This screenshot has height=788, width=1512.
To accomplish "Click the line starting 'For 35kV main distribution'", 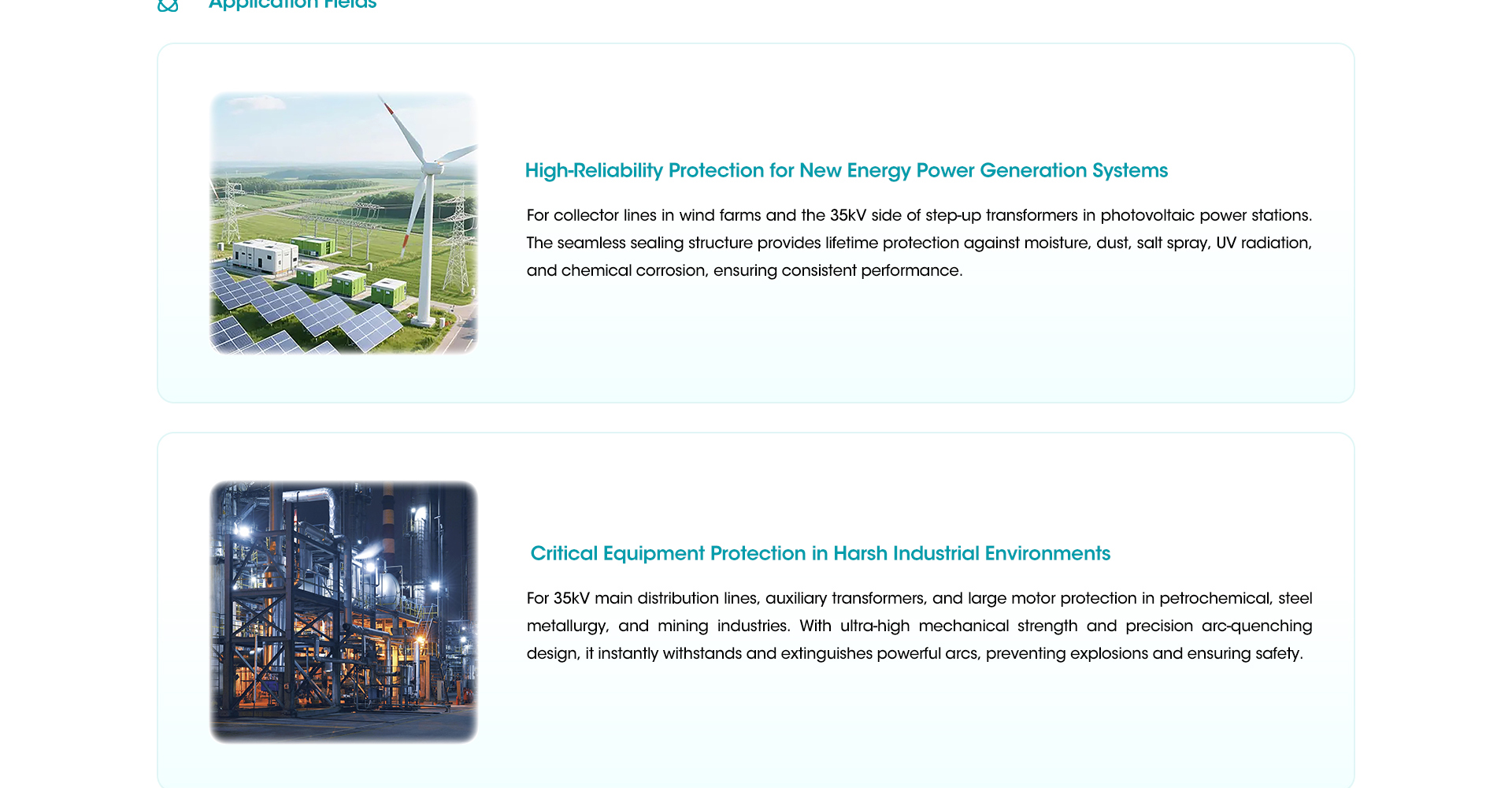I will (x=918, y=598).
